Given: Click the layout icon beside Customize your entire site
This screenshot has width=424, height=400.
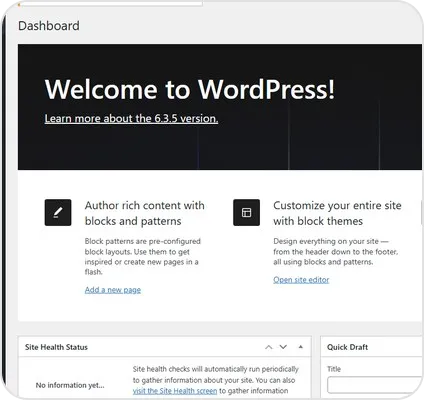Looking at the screenshot, I should 247,213.
